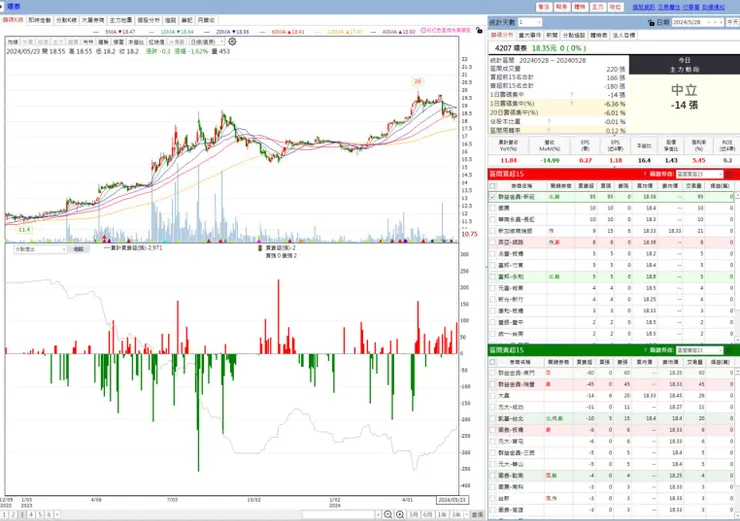
Task: Open the 個股資訊 link
Action: [643, 7]
